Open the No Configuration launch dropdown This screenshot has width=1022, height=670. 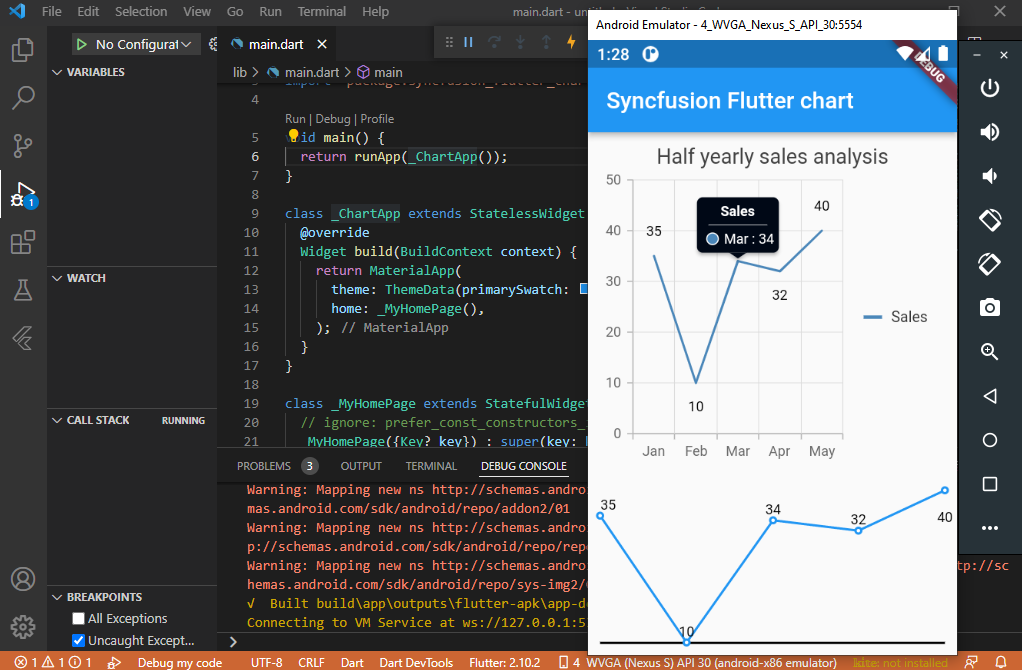coord(136,44)
